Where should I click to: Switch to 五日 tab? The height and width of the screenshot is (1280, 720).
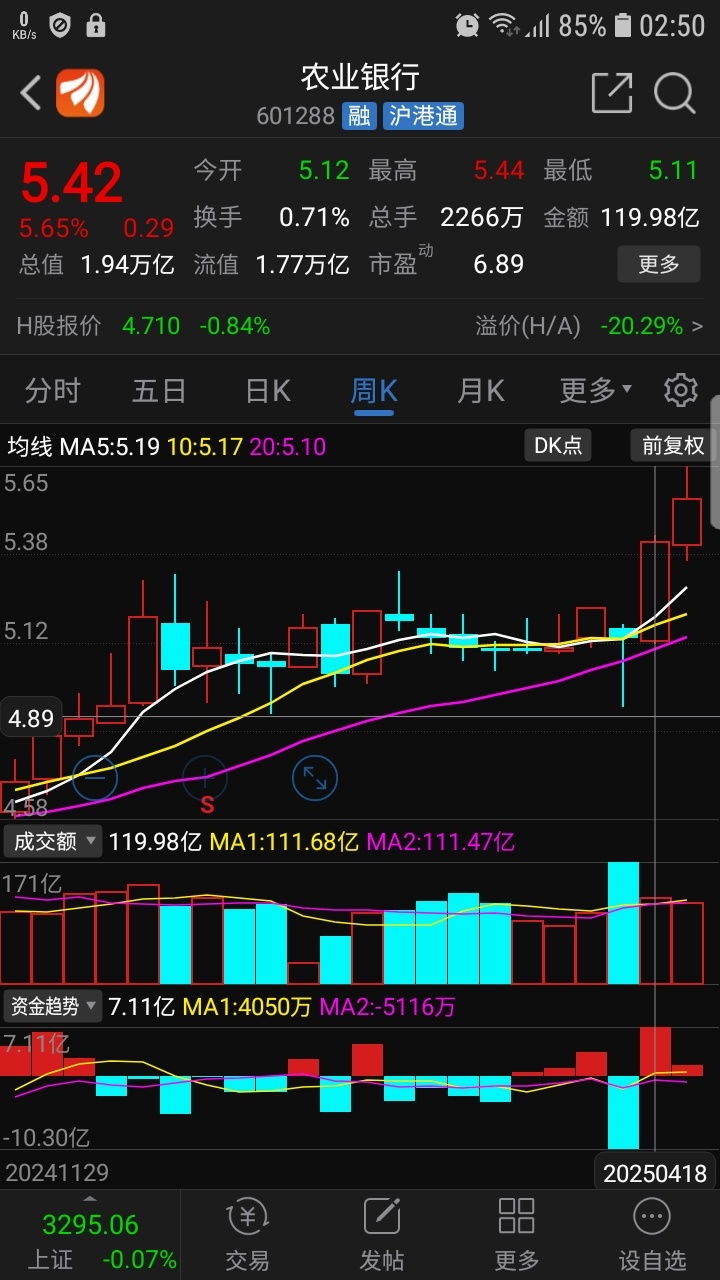pos(160,390)
